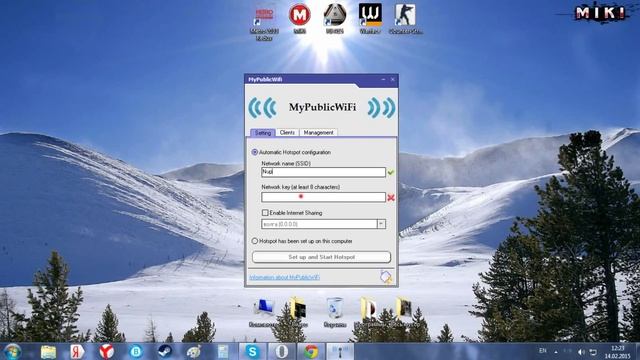Click the Network key input field
The image size is (640, 360).
(323, 197)
